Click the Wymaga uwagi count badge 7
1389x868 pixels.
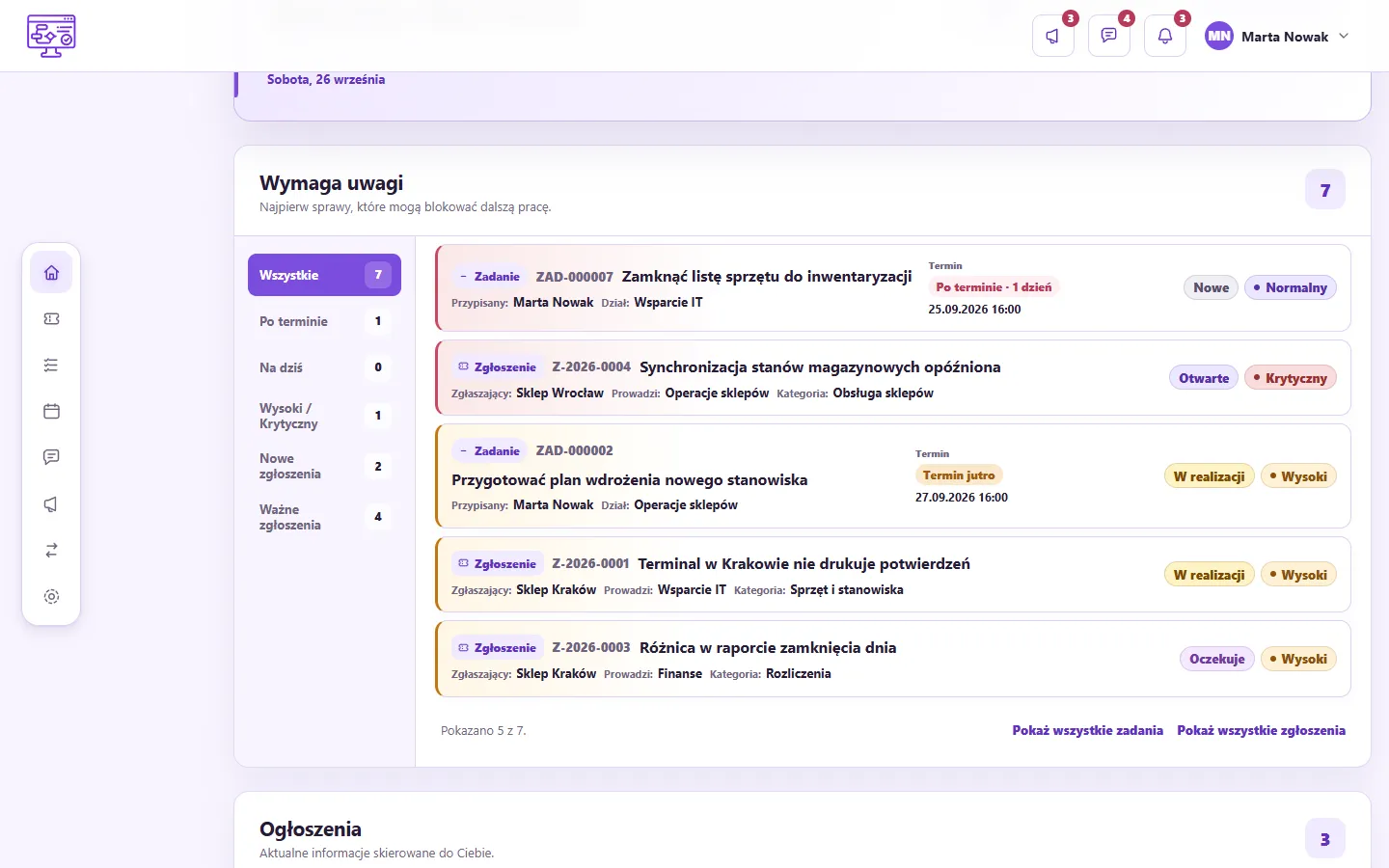point(1325,190)
